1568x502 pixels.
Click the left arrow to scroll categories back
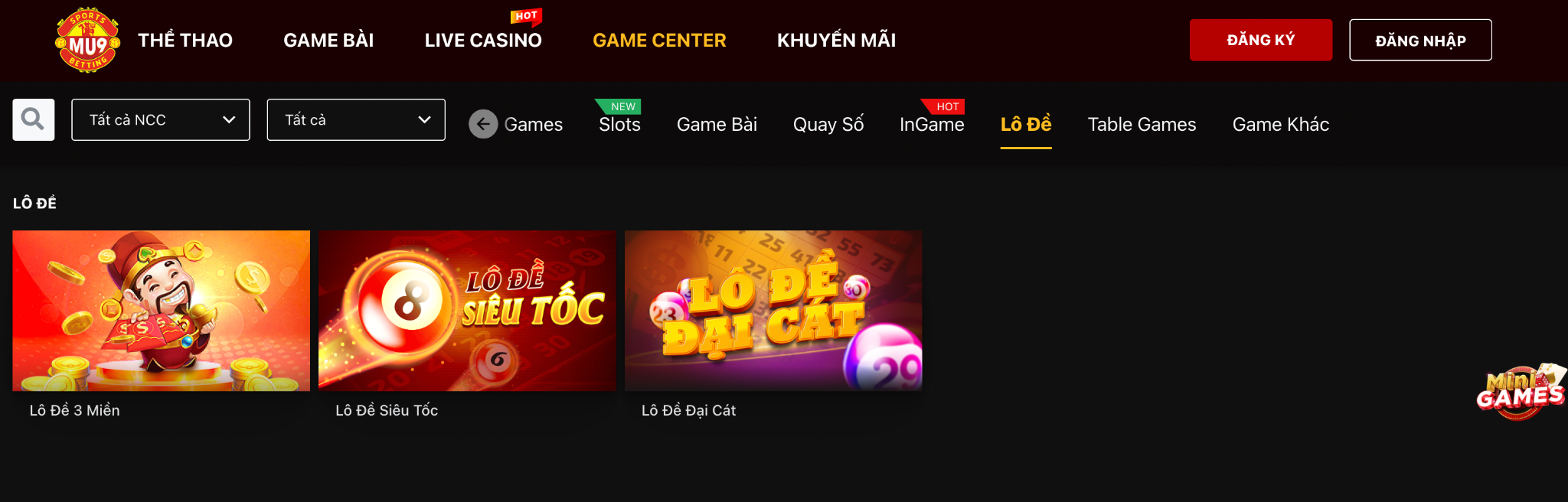[x=483, y=124]
